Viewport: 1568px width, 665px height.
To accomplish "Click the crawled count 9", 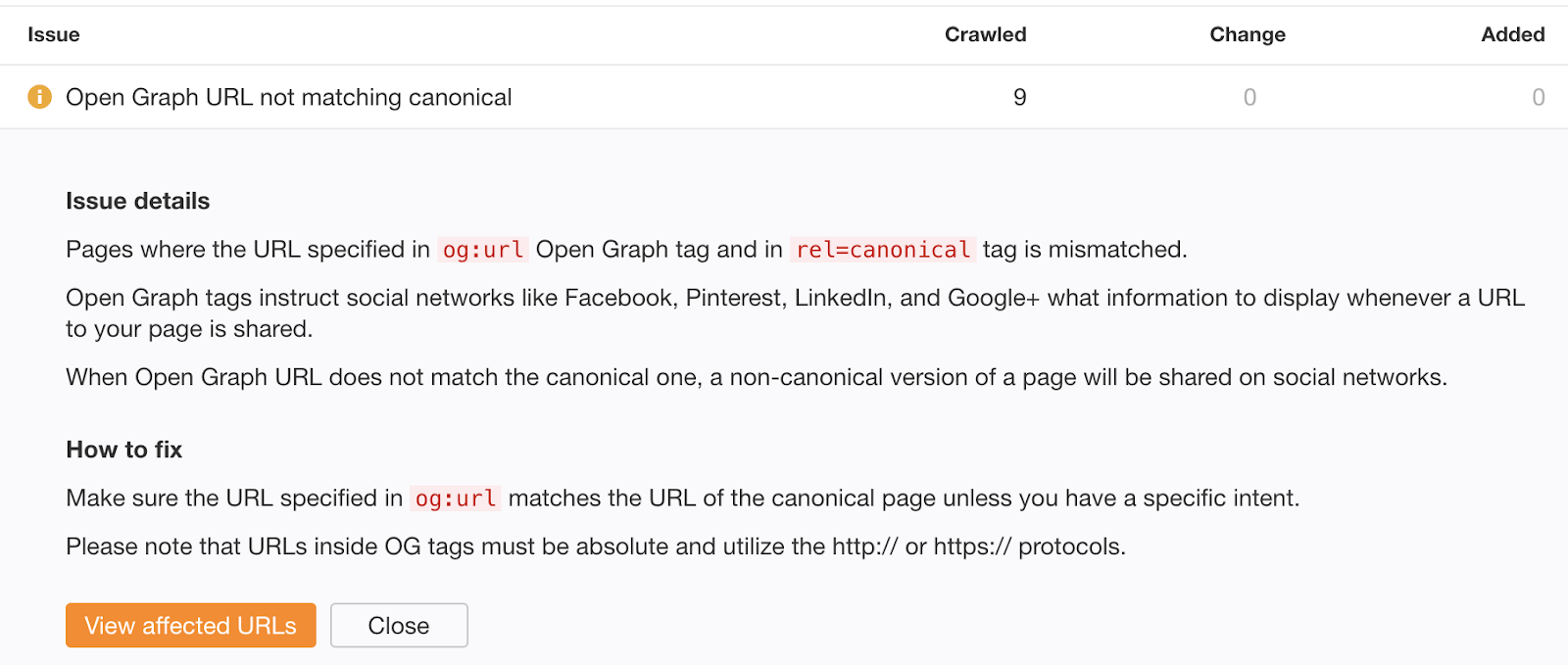I will [1019, 97].
